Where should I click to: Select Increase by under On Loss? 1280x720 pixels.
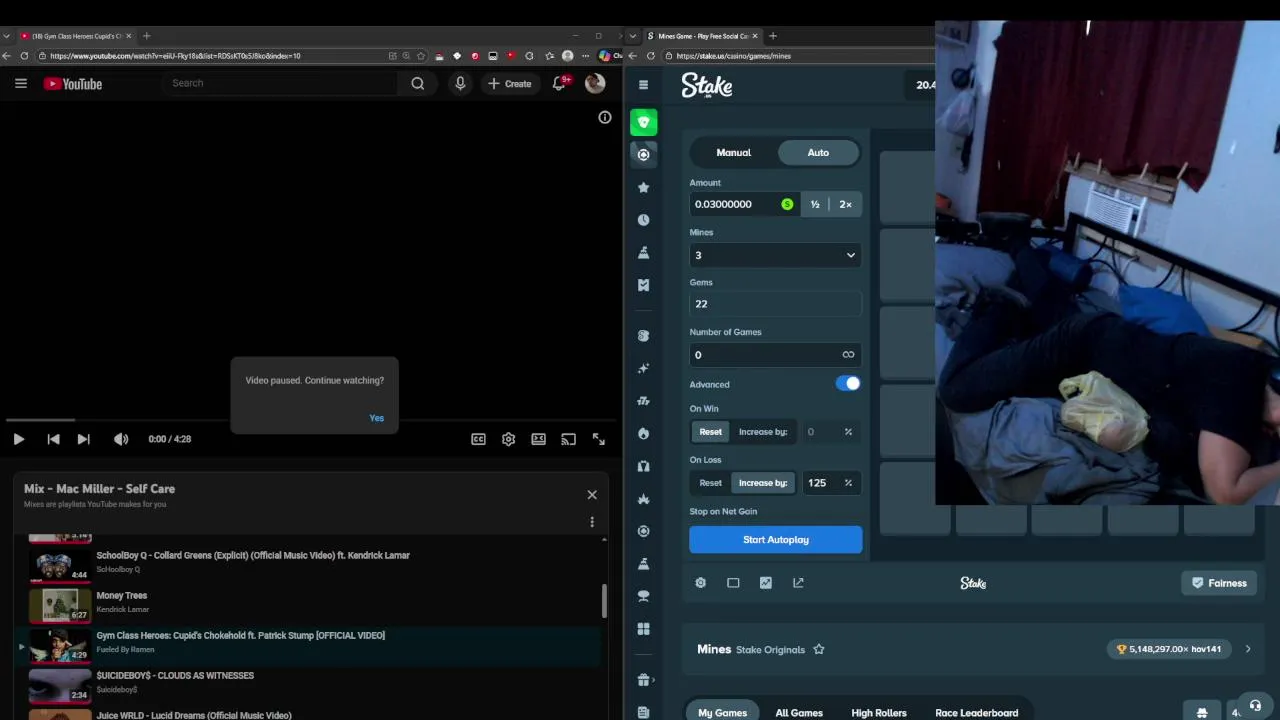click(763, 483)
